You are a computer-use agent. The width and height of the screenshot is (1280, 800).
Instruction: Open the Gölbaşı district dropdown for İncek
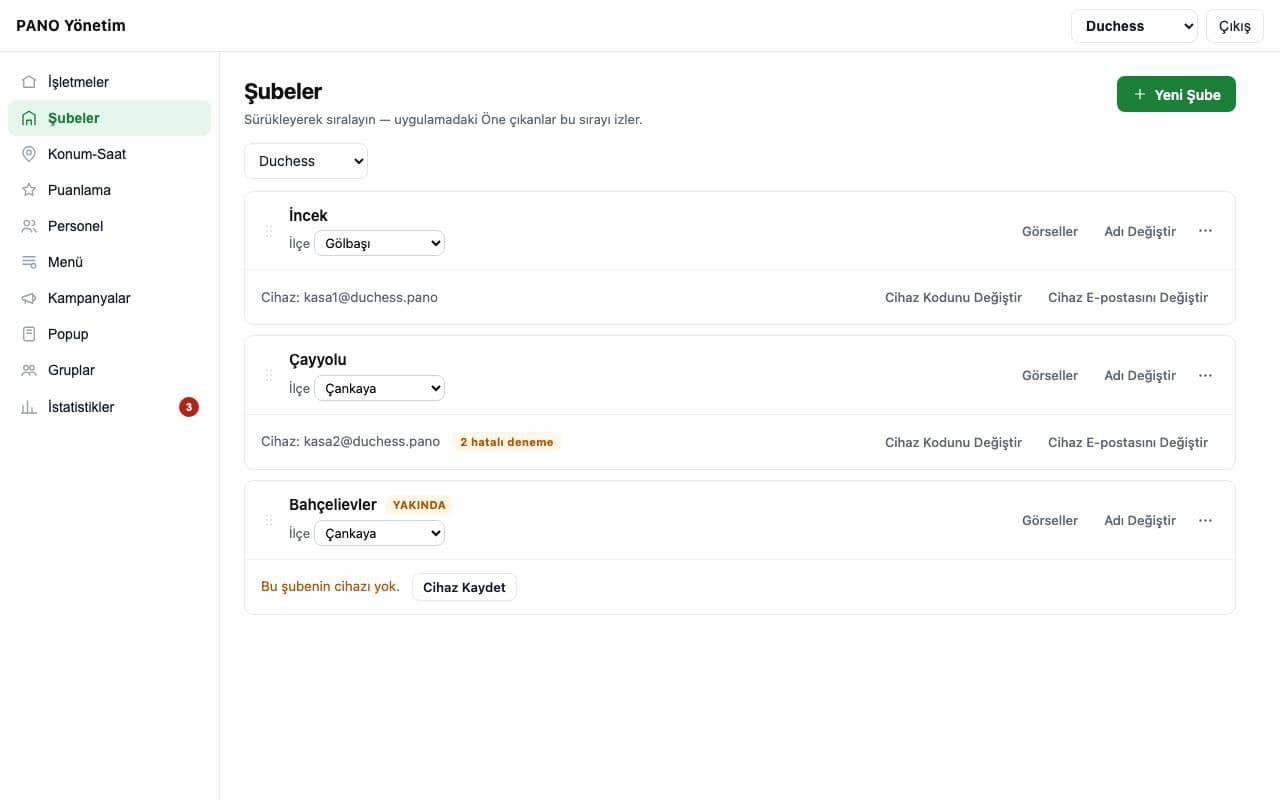click(x=379, y=243)
